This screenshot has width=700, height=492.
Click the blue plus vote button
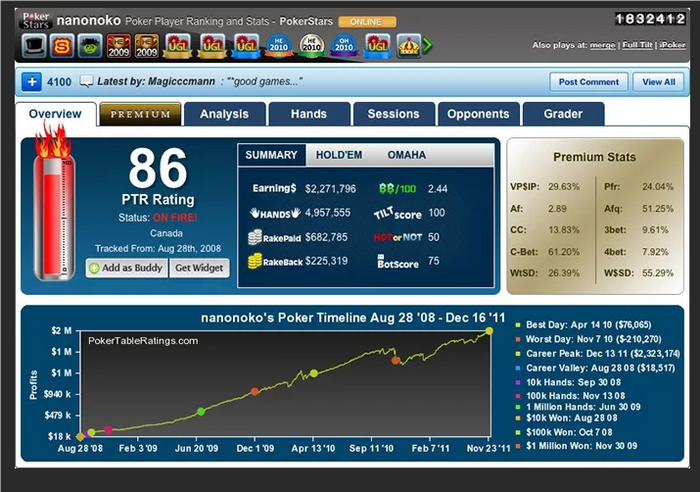click(x=32, y=82)
